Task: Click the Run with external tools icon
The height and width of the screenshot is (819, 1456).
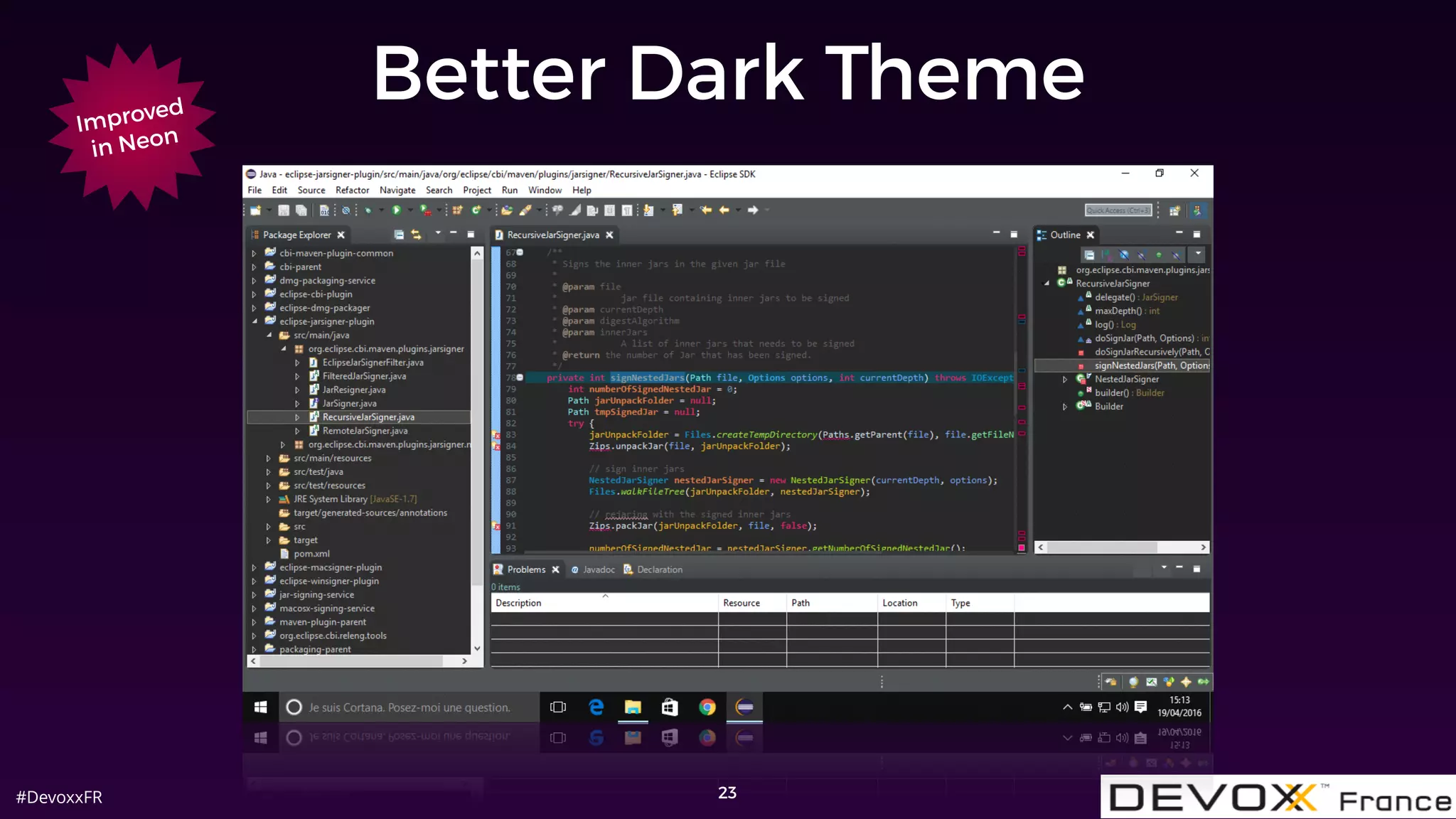Action: [425, 210]
